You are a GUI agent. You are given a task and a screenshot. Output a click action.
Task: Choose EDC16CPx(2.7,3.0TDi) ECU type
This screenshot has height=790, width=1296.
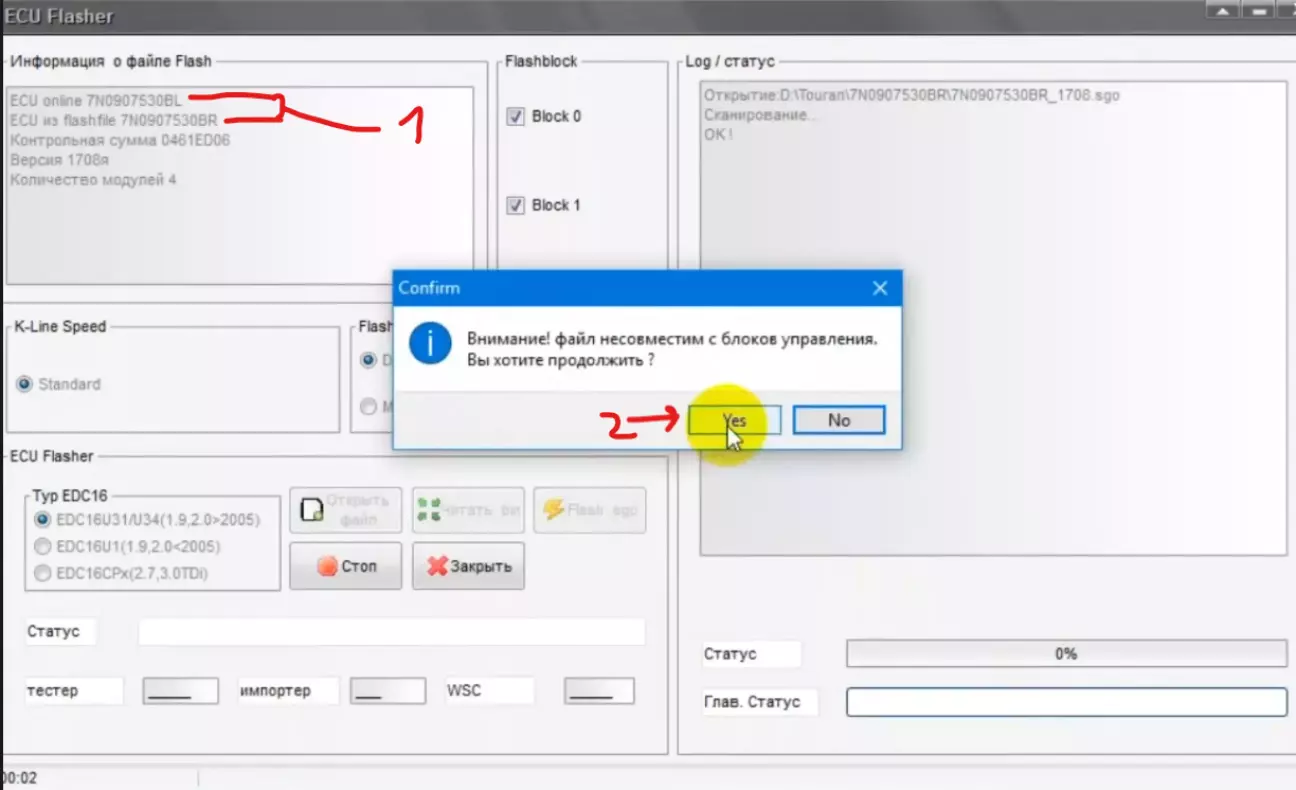(42, 573)
